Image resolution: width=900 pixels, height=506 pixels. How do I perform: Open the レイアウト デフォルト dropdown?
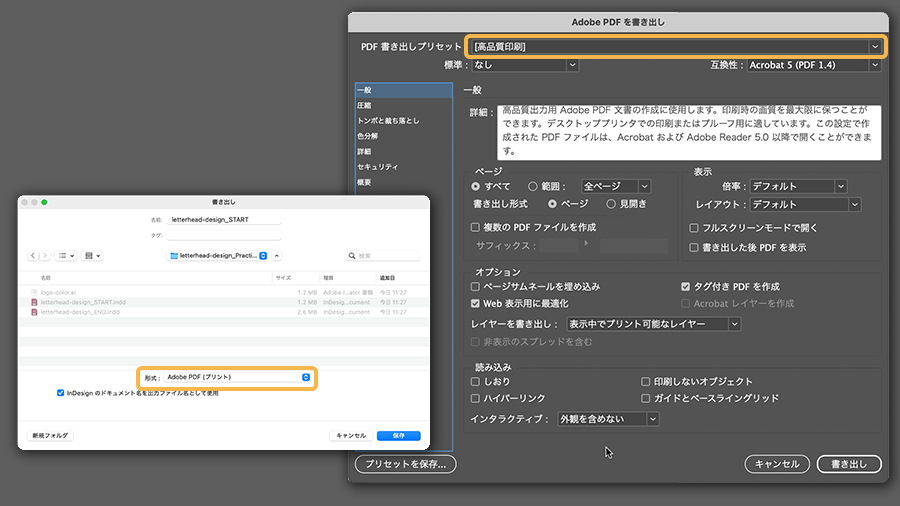click(x=805, y=204)
